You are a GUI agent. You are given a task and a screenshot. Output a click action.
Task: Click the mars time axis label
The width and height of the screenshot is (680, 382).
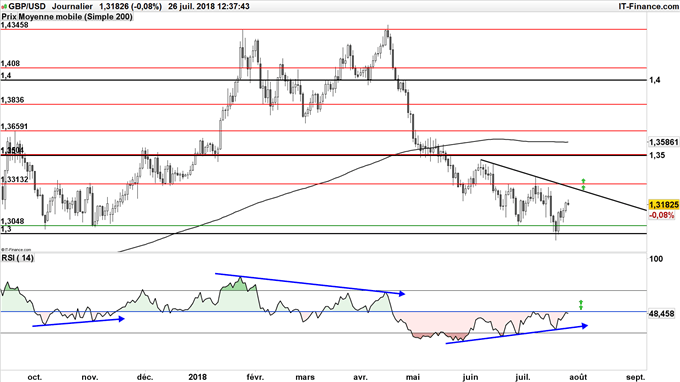pyautogui.click(x=305, y=377)
